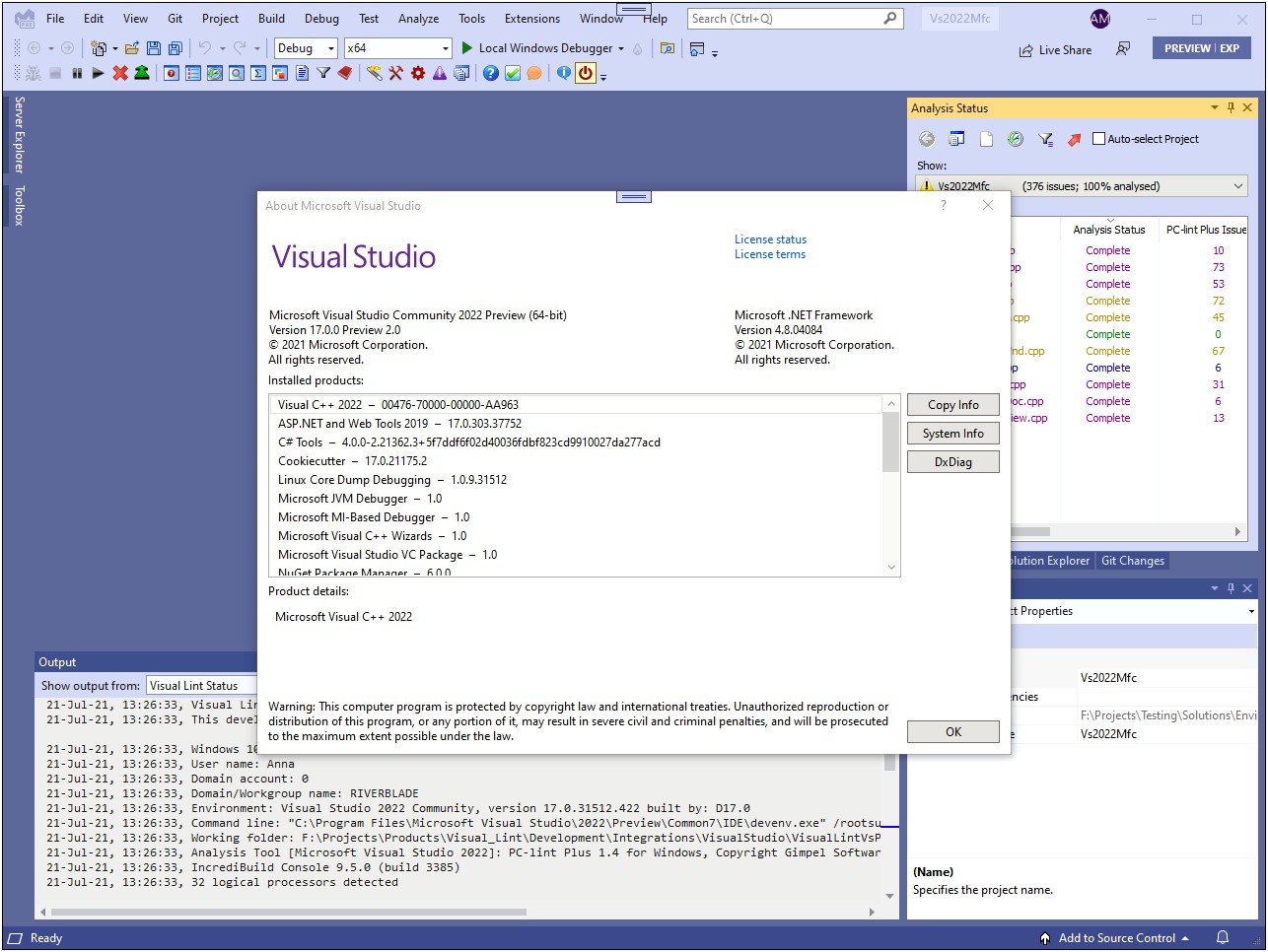Click the Output window vertical scrollbar thumb
The height and width of the screenshot is (952, 1268).
click(x=890, y=764)
